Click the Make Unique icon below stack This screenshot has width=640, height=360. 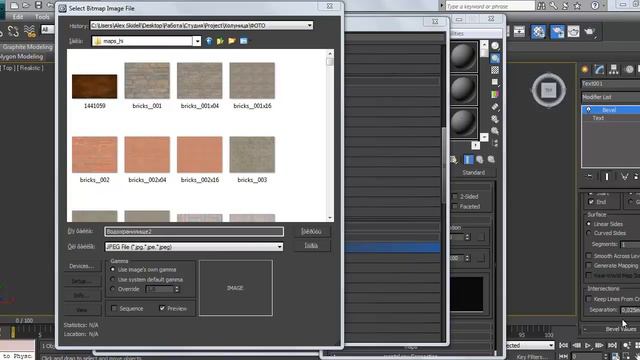point(624,176)
